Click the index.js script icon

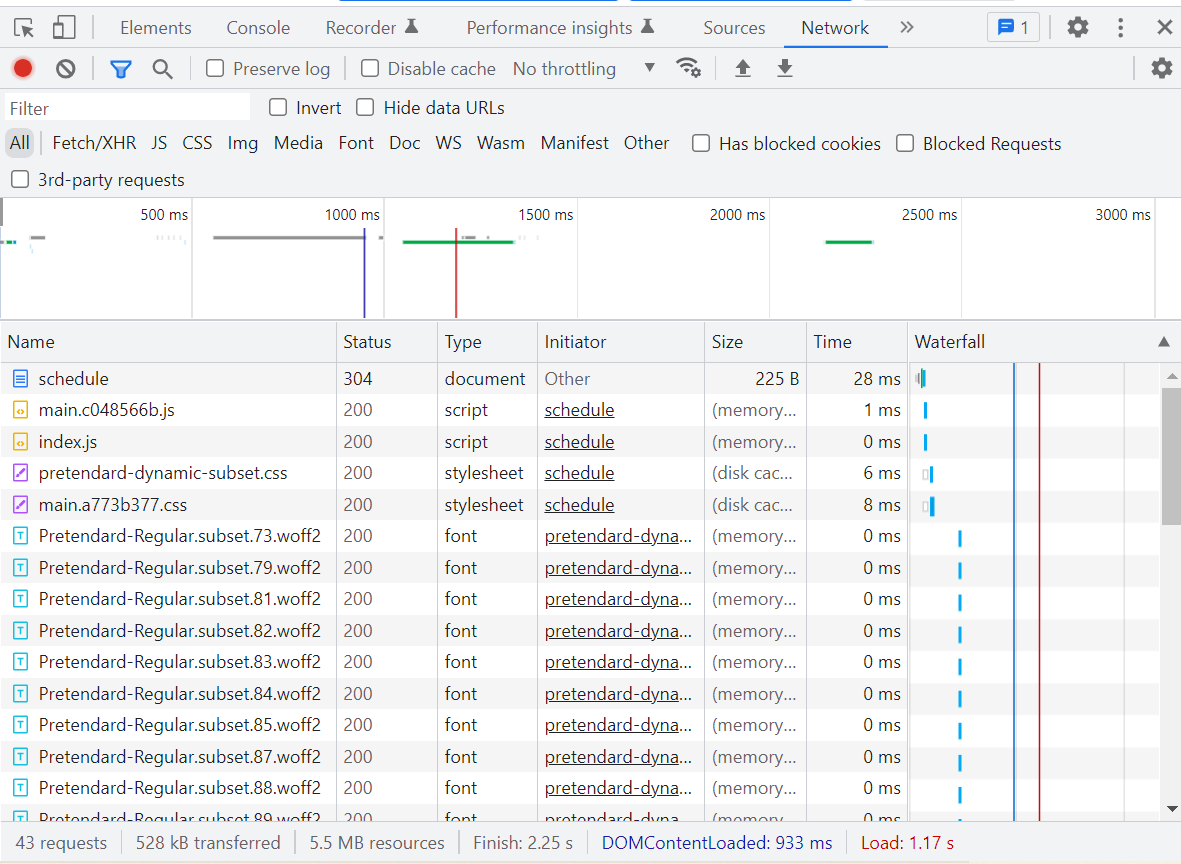tap(20, 442)
